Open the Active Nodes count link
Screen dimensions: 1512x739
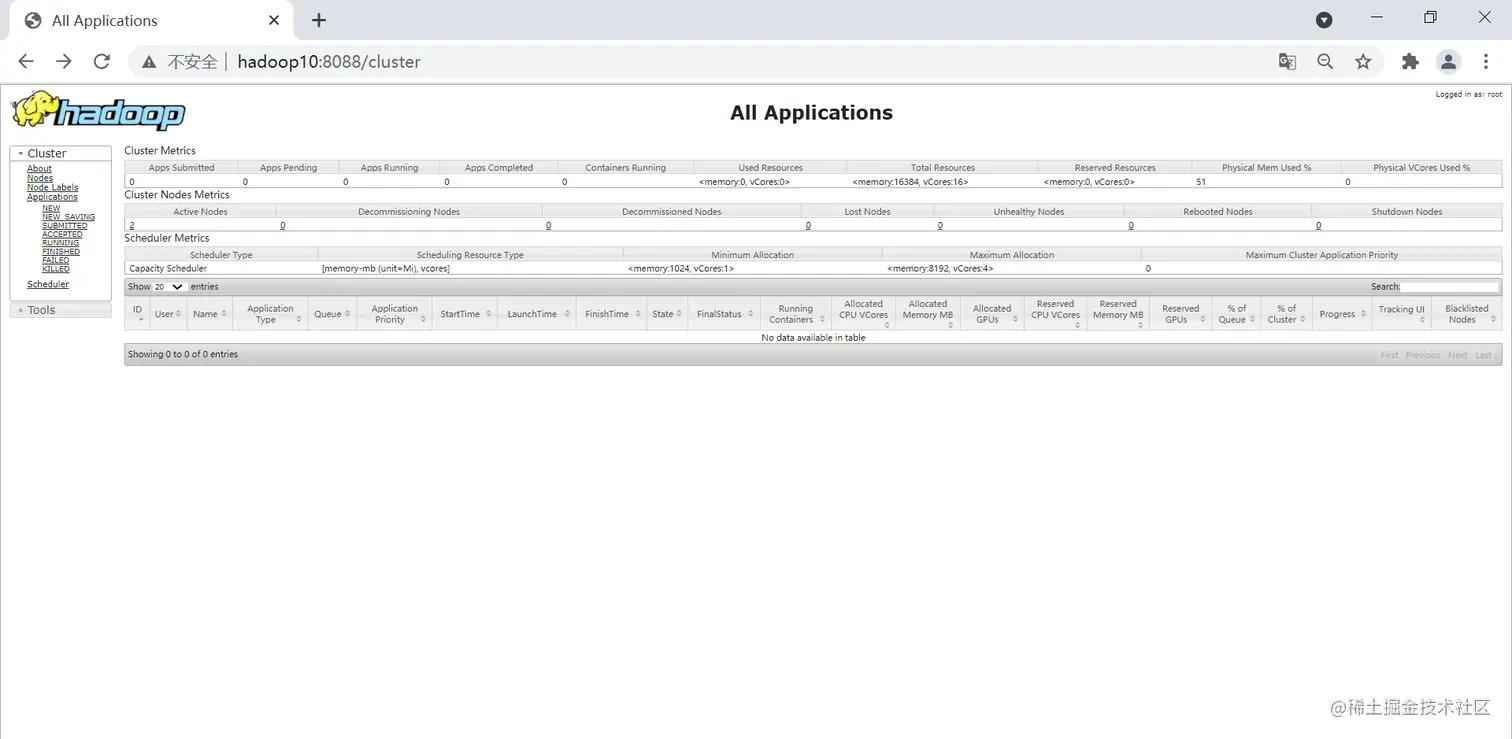tap(132, 226)
